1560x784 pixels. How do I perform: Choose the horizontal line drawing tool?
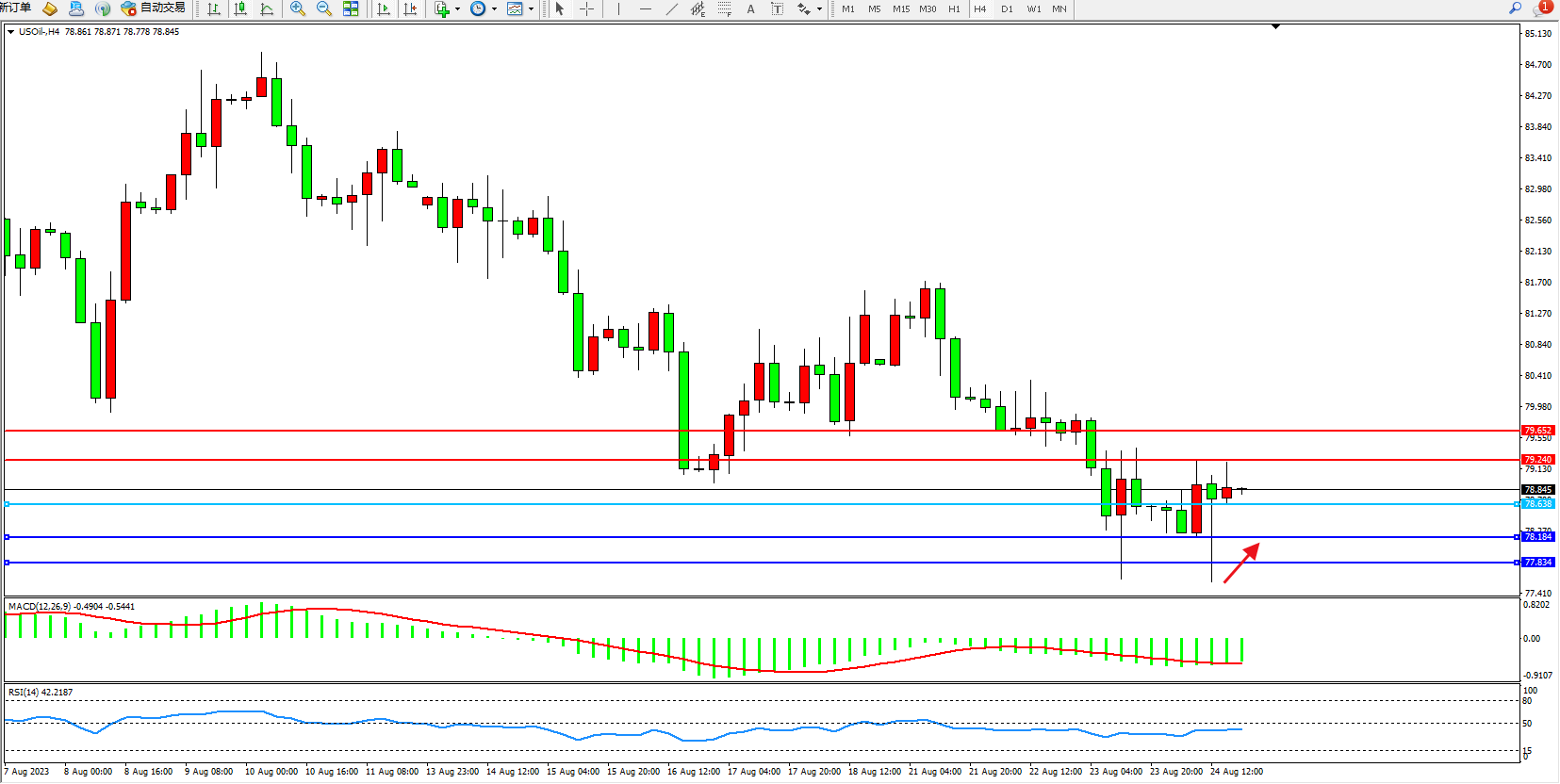[645, 8]
